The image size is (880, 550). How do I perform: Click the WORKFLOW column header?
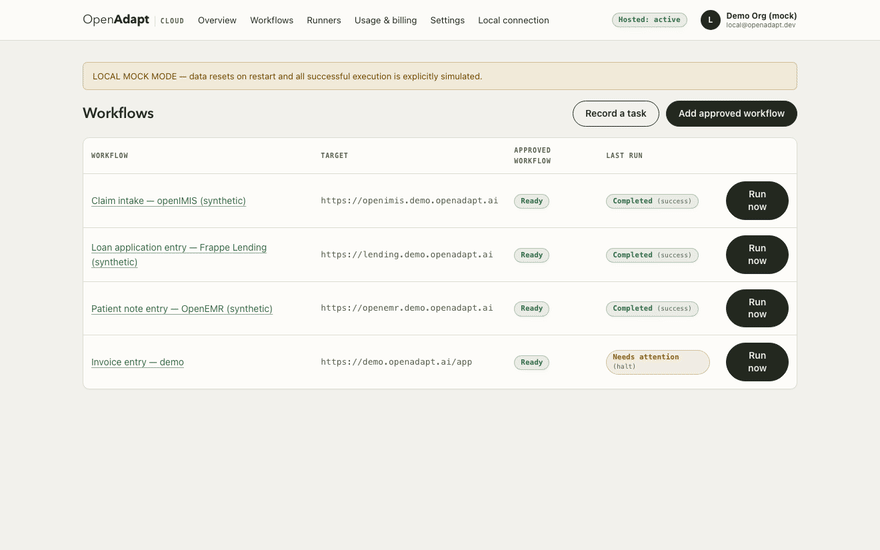tap(109, 155)
